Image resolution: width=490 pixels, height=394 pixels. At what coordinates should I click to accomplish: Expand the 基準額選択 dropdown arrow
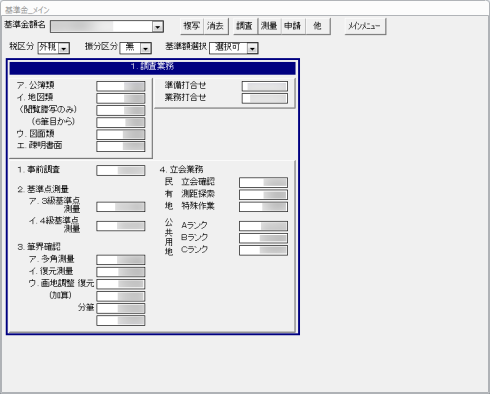pyautogui.click(x=252, y=49)
